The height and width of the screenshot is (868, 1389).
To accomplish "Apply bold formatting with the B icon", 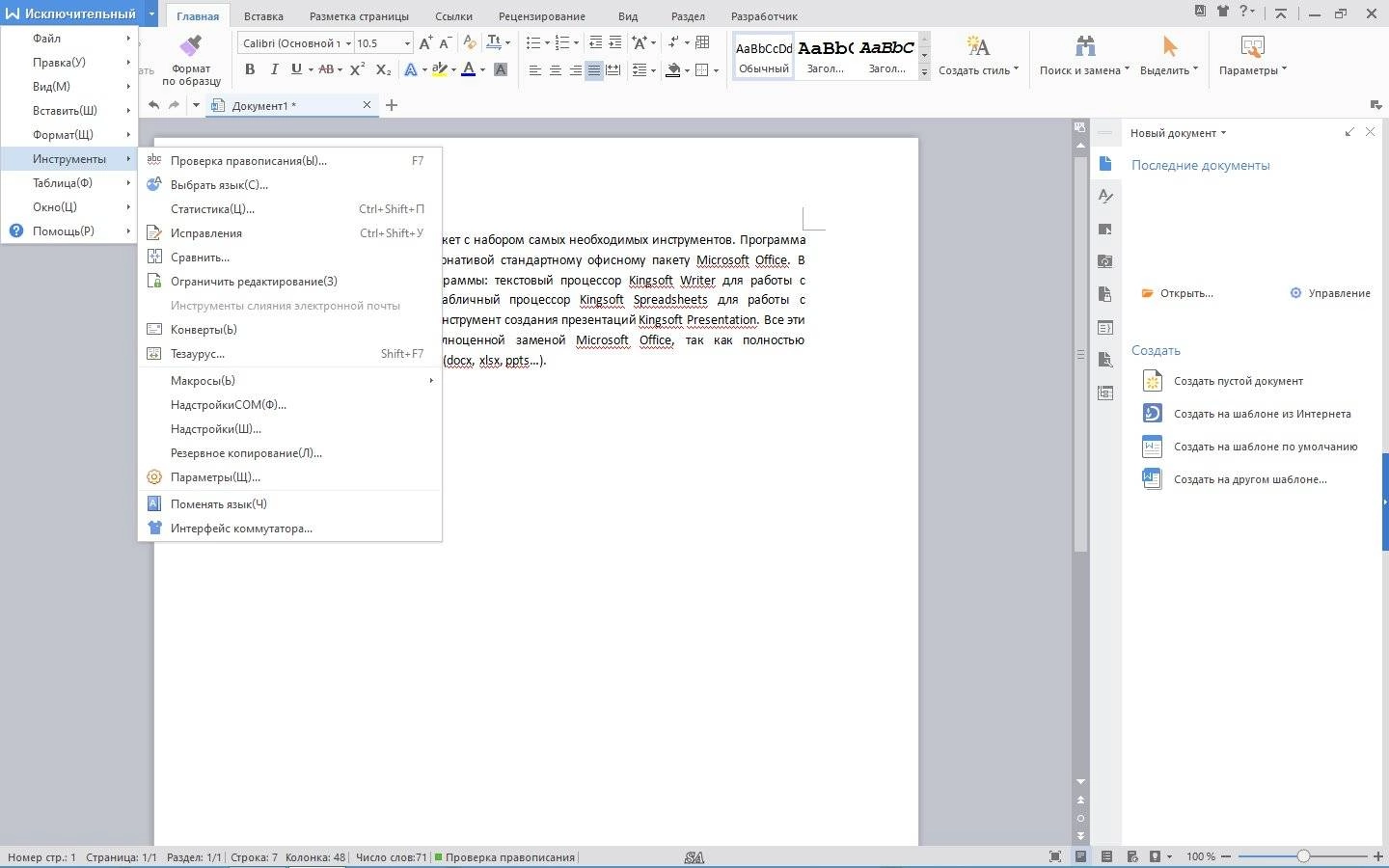I will pos(250,69).
